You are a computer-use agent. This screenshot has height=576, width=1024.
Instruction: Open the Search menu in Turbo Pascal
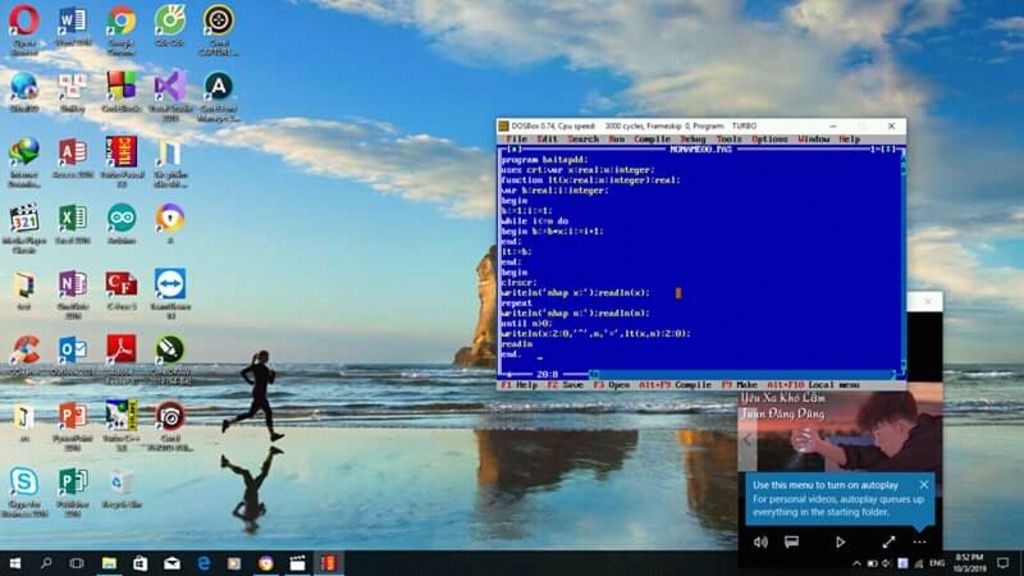(x=583, y=139)
